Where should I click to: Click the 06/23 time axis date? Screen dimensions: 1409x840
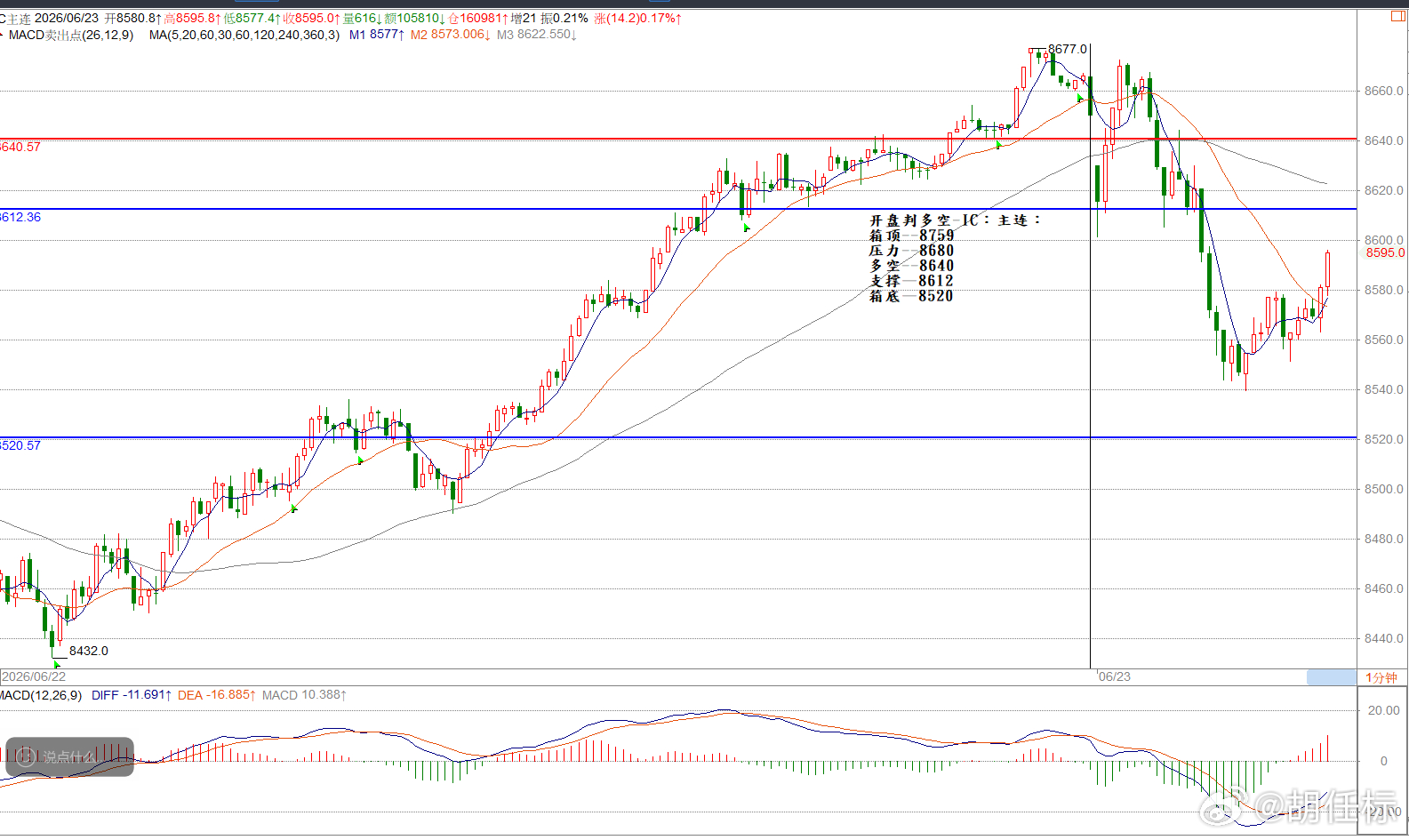pos(1115,676)
